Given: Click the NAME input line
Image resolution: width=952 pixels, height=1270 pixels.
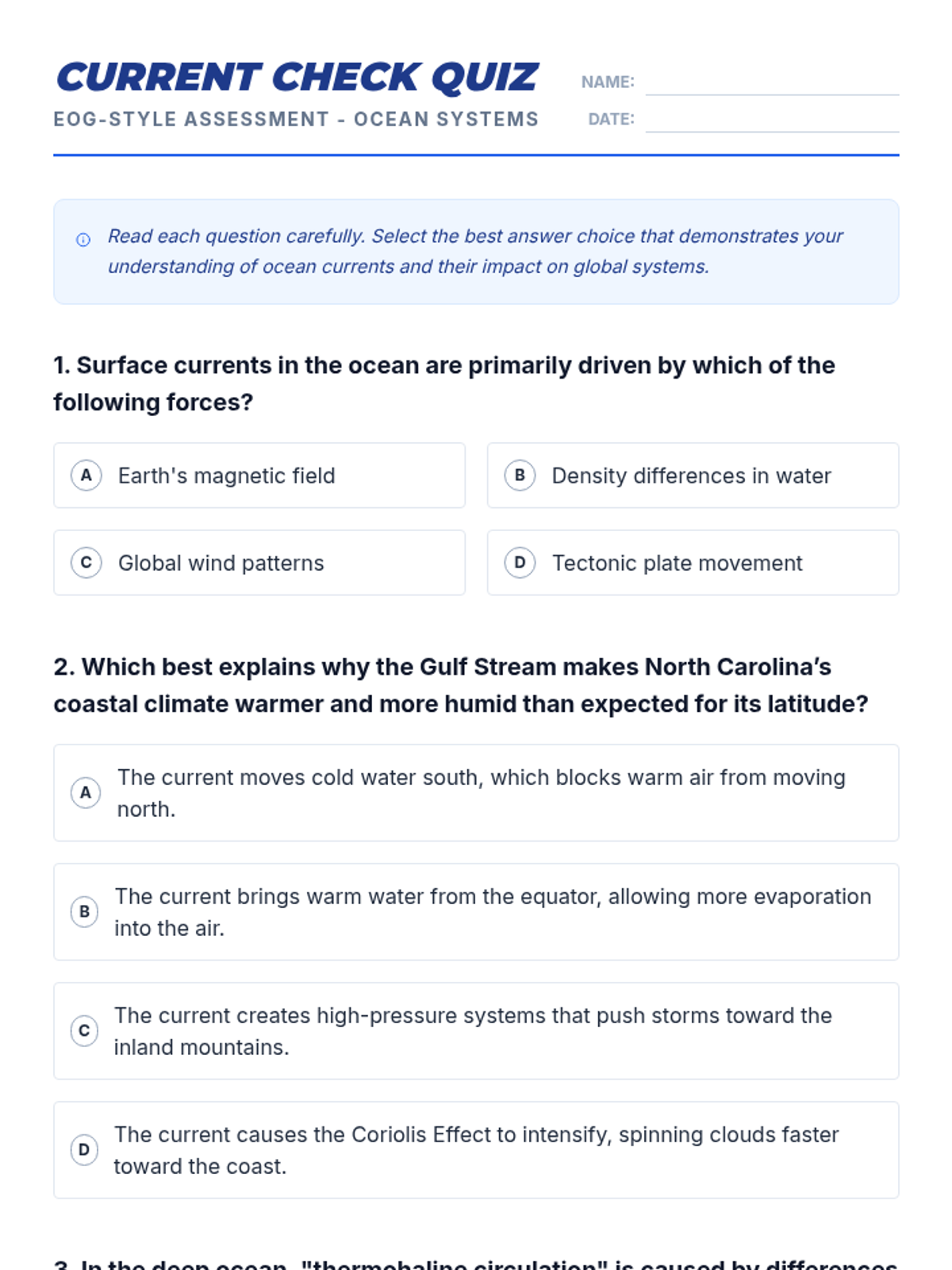Looking at the screenshot, I should [x=771, y=83].
